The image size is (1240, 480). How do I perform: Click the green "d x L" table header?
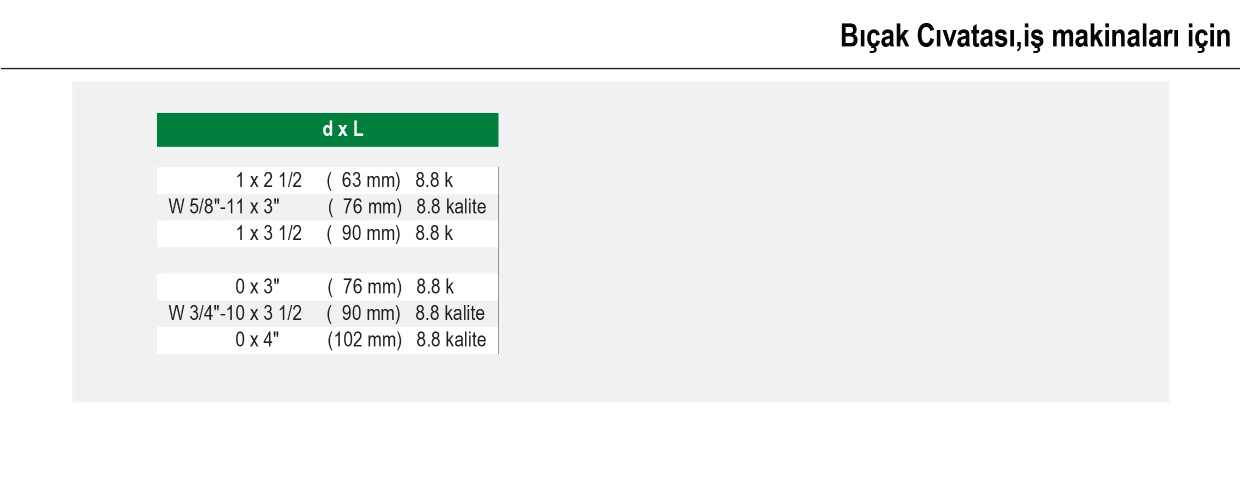(327, 130)
